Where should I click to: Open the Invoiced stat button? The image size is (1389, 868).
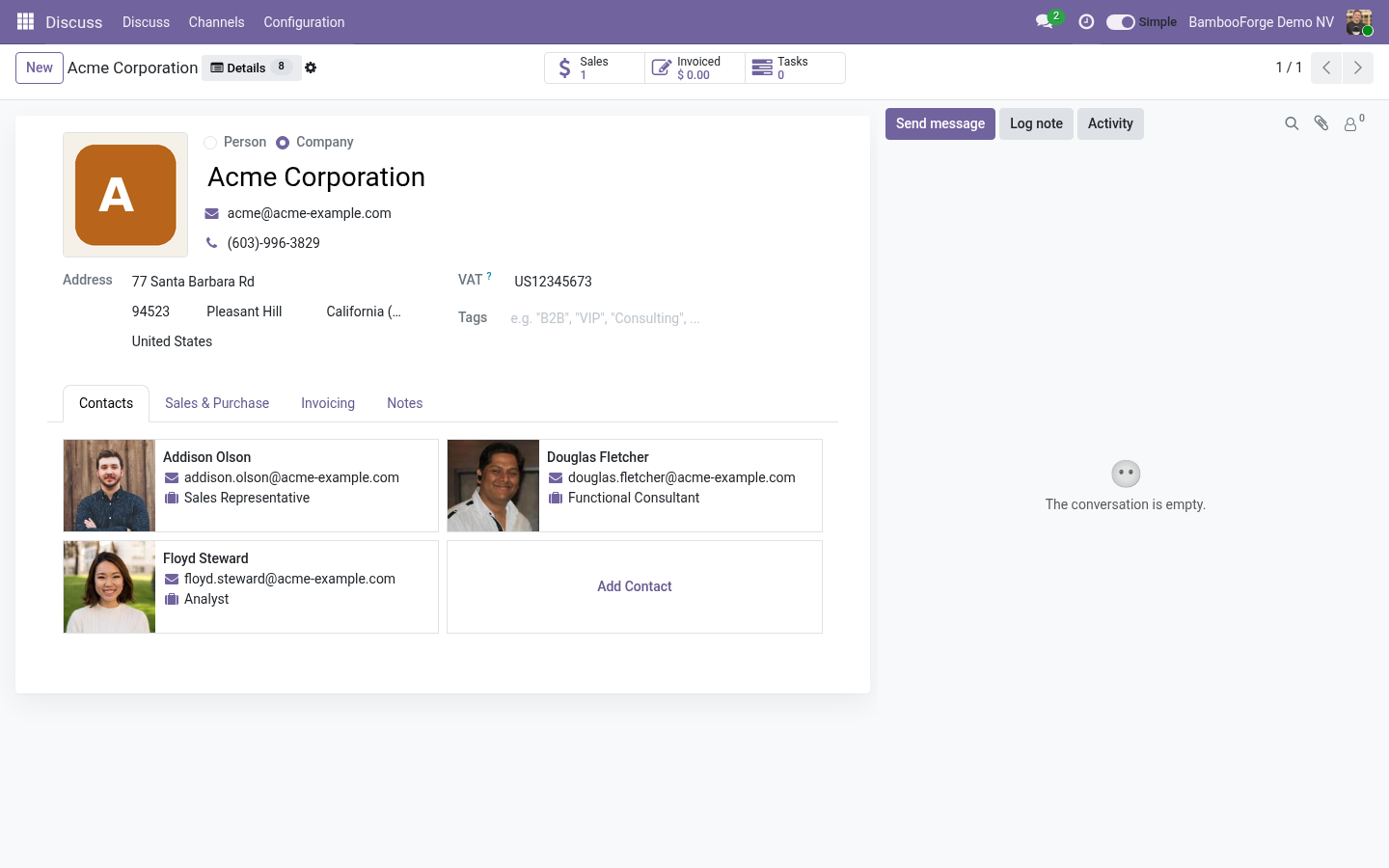point(694,68)
